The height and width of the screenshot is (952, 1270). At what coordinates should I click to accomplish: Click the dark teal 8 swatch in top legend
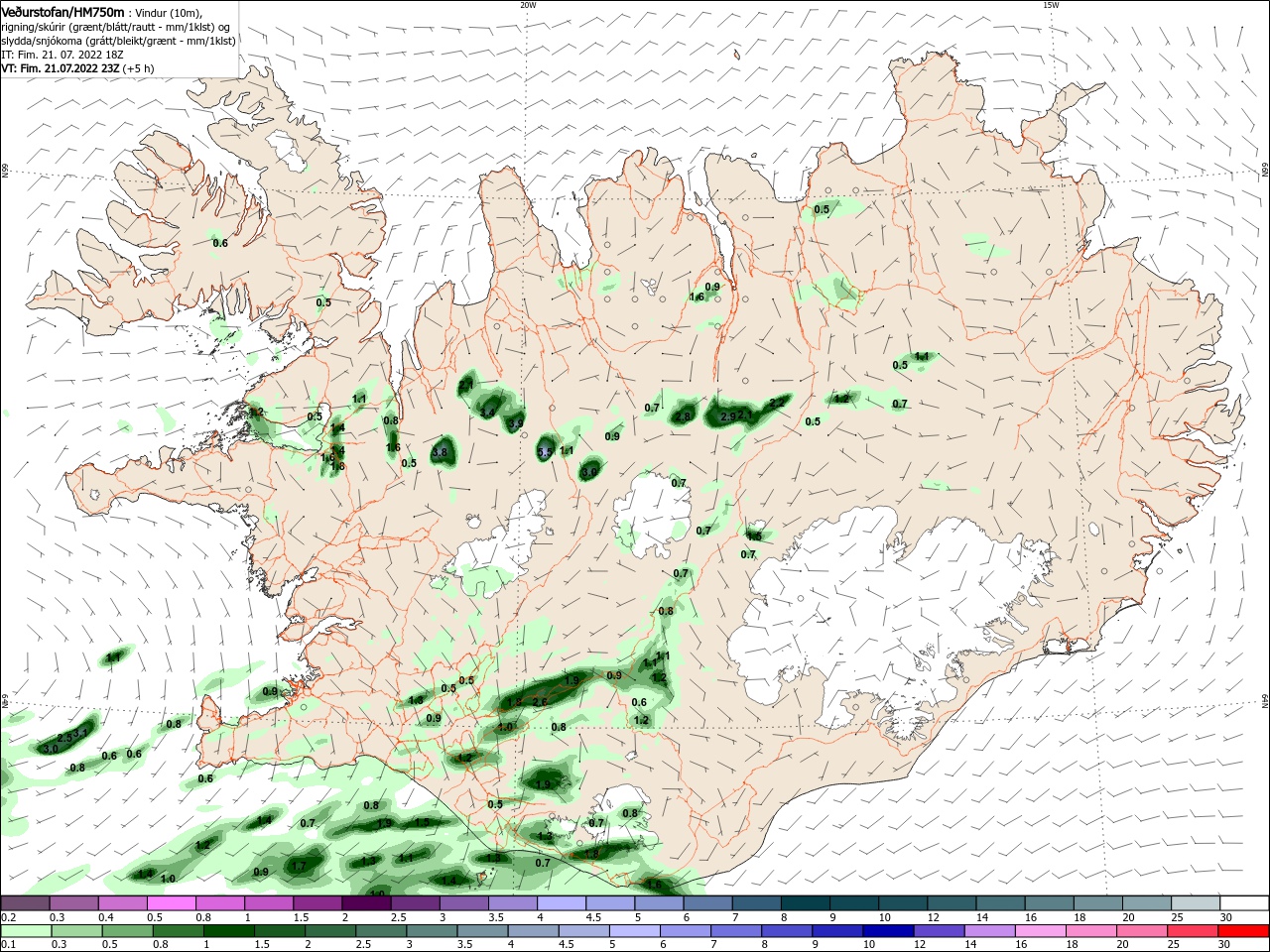click(x=805, y=903)
